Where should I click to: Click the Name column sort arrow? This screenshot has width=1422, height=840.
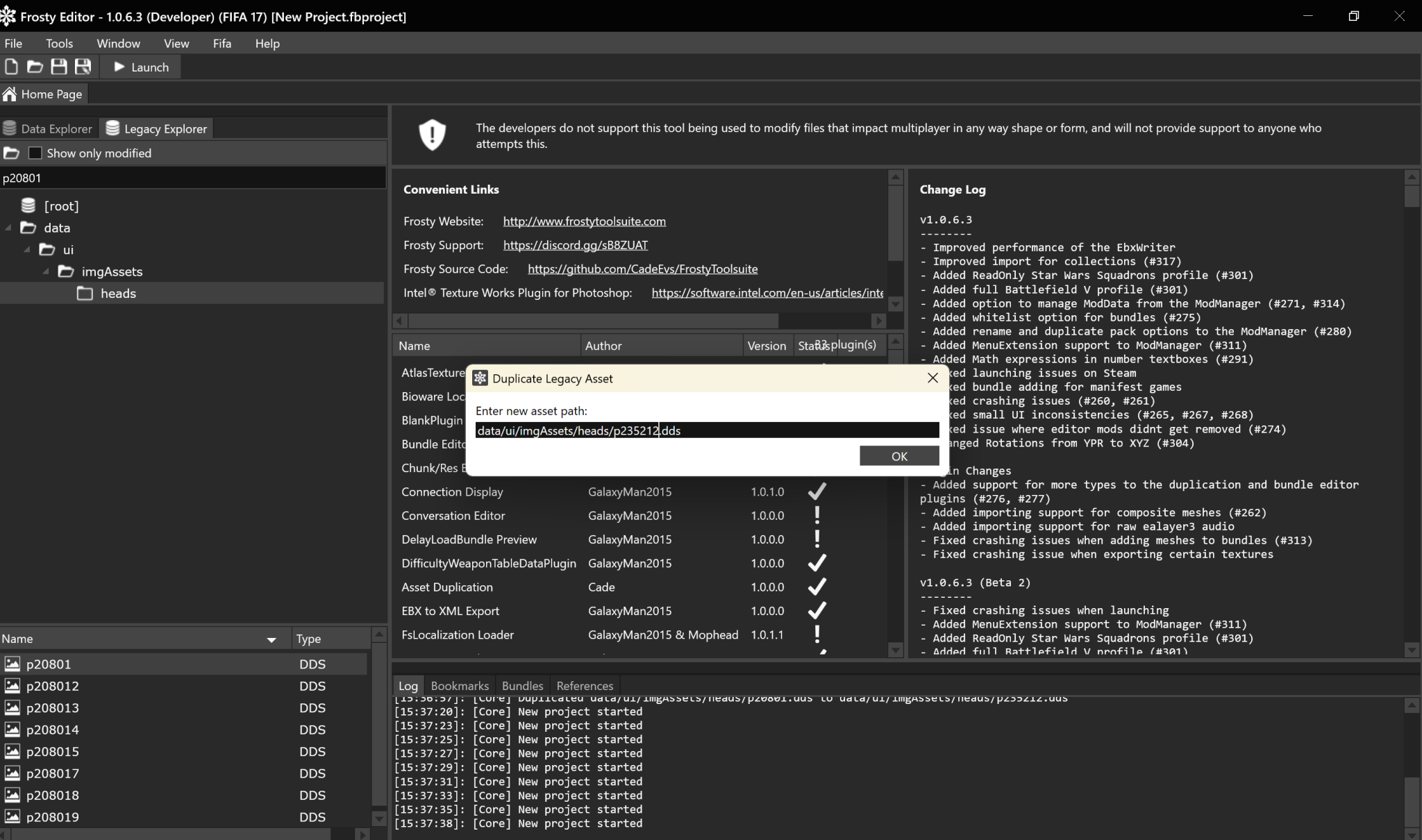click(x=271, y=639)
